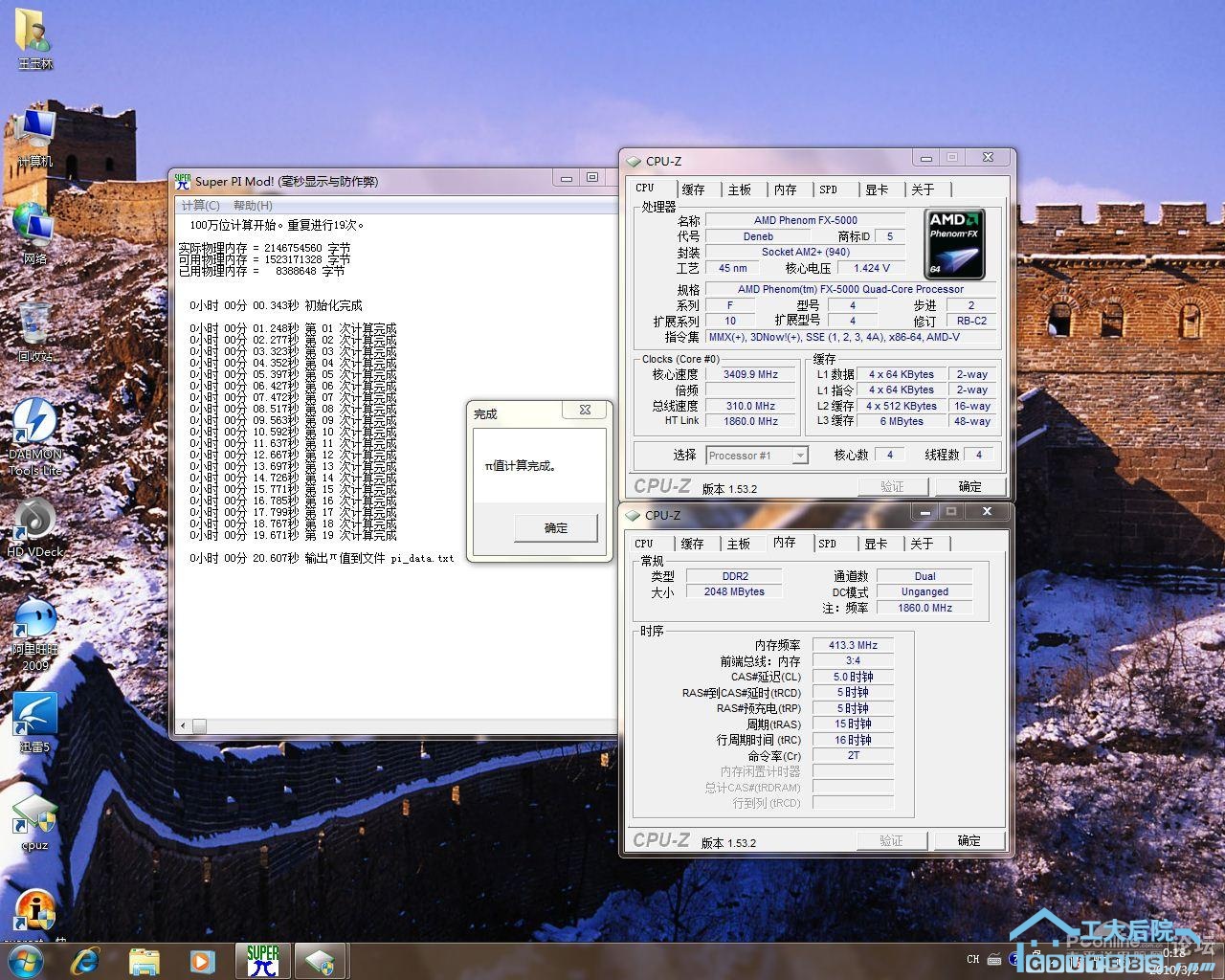Open Windows Explorer from the taskbar
1225x980 pixels.
(x=144, y=961)
